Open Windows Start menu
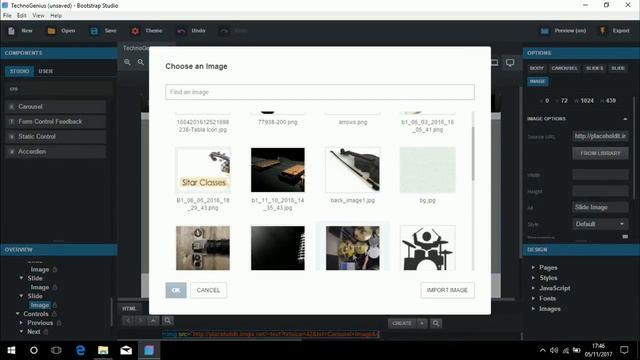Viewport: 640px width, 360px height. pyautogui.click(x=11, y=350)
